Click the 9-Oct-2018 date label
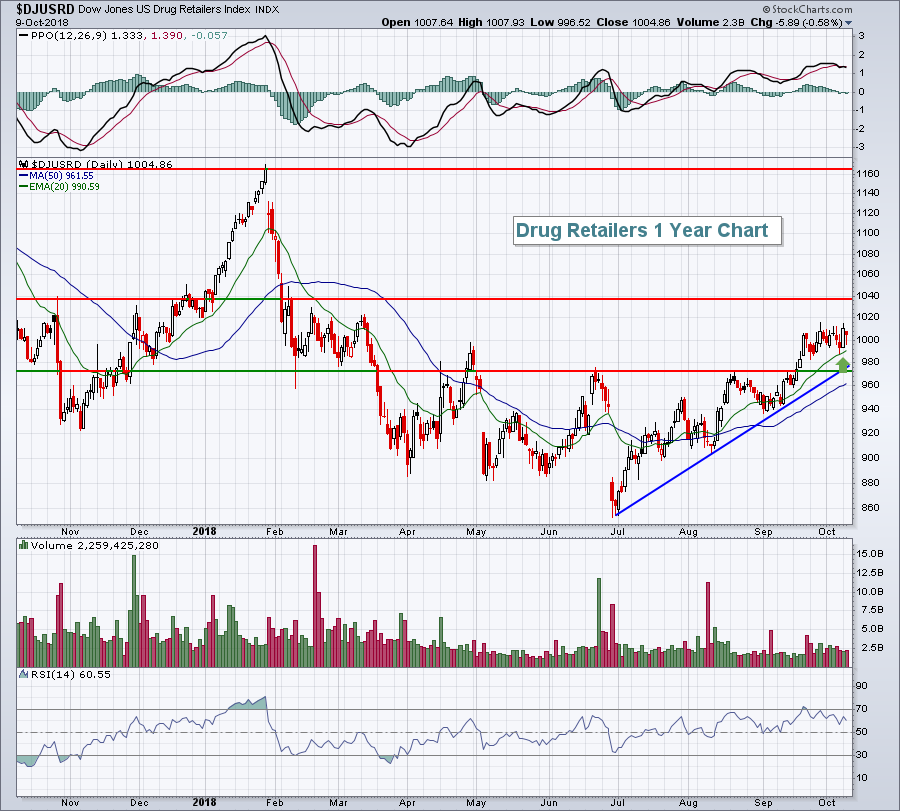900x811 pixels. (42, 23)
